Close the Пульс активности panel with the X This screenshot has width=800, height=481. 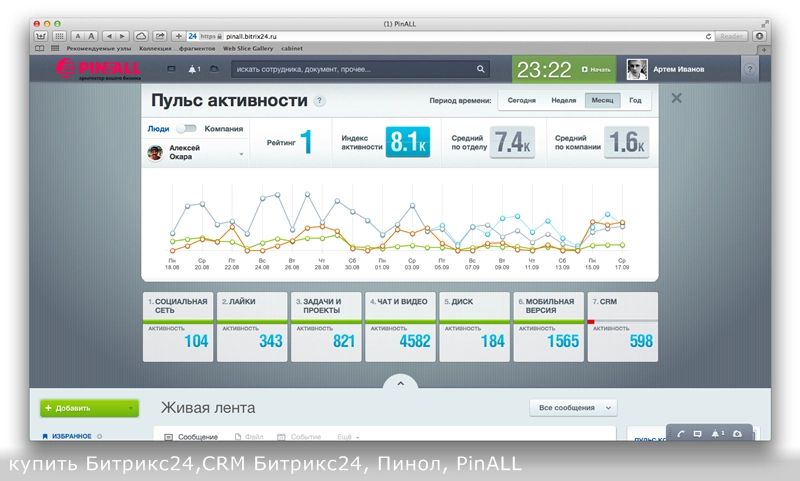(x=676, y=98)
